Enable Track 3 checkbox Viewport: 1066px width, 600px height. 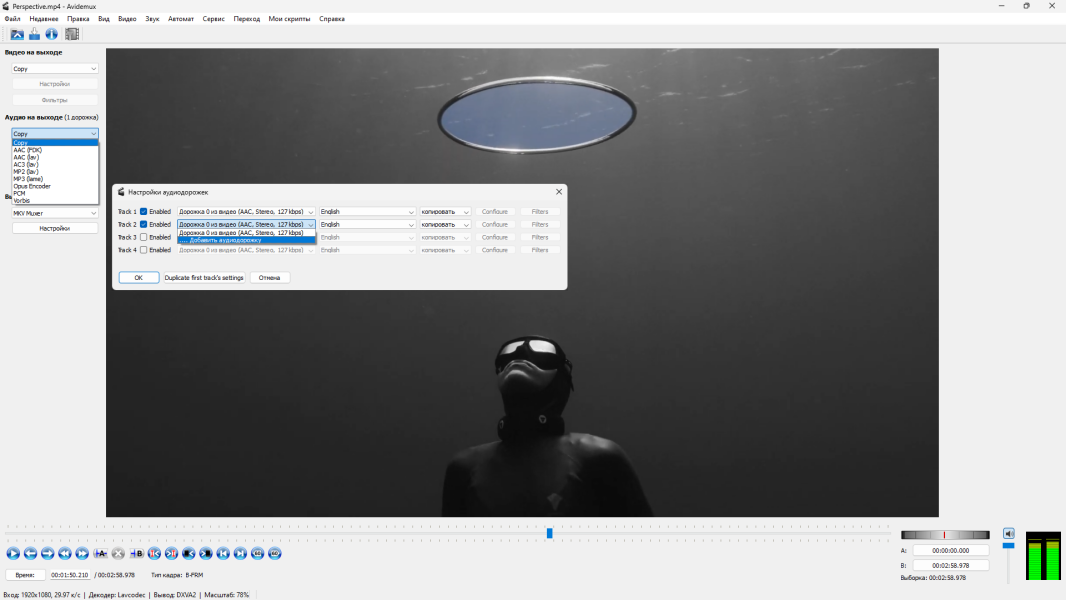(143, 237)
